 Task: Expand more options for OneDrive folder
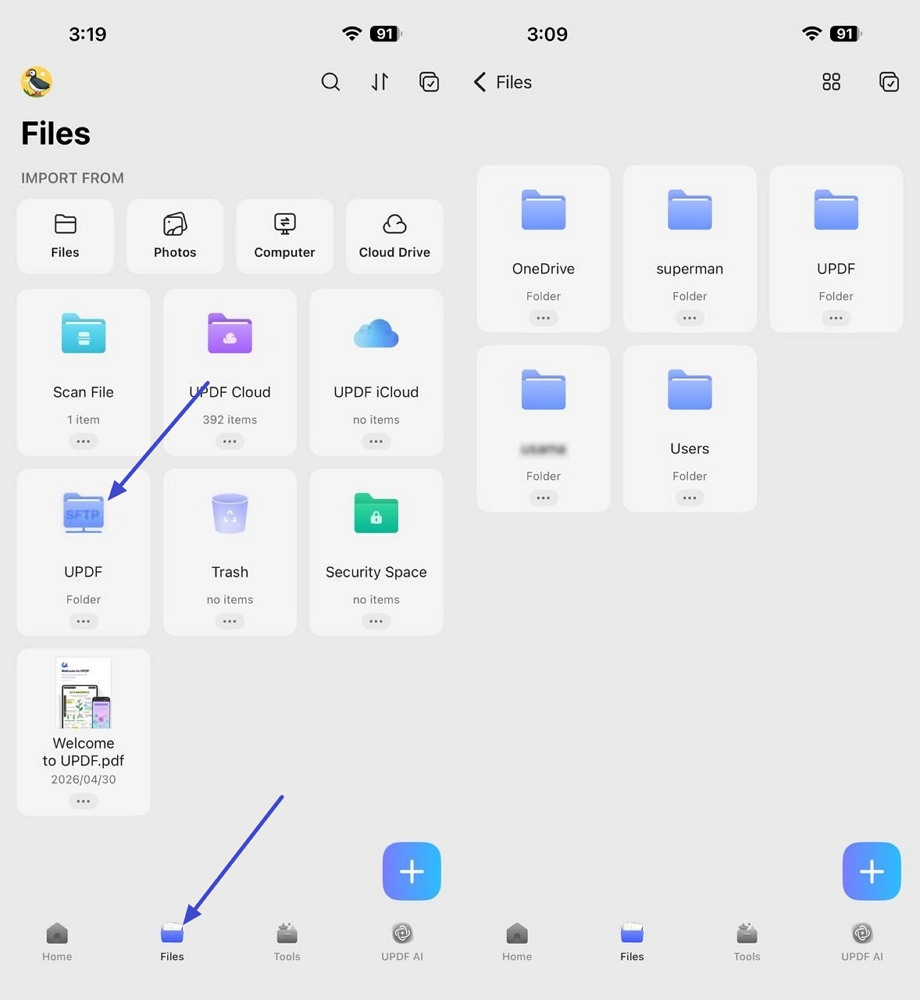543,318
